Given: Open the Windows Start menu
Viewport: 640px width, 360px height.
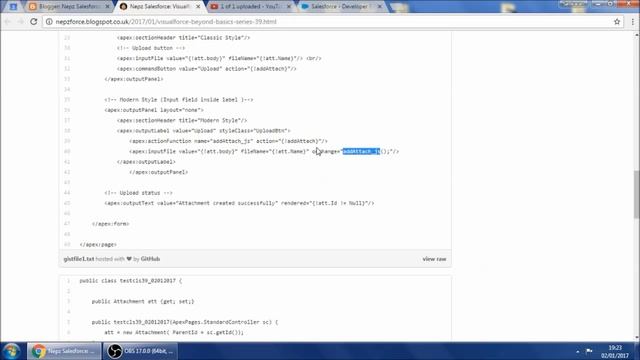Looking at the screenshot, I should point(11,351).
